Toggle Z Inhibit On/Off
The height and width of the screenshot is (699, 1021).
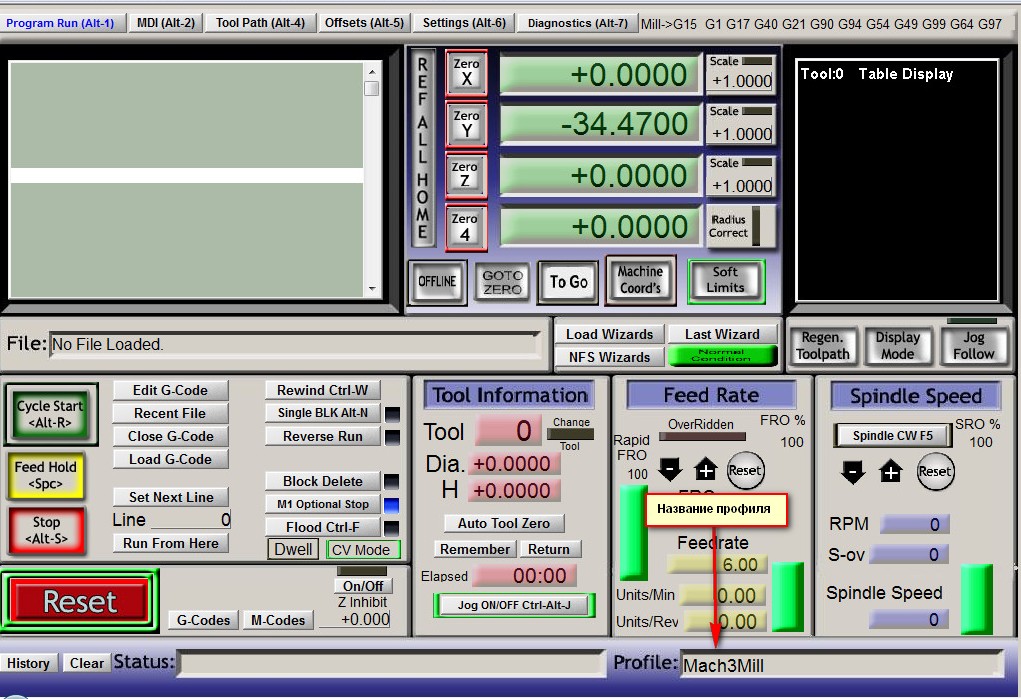coord(363,586)
